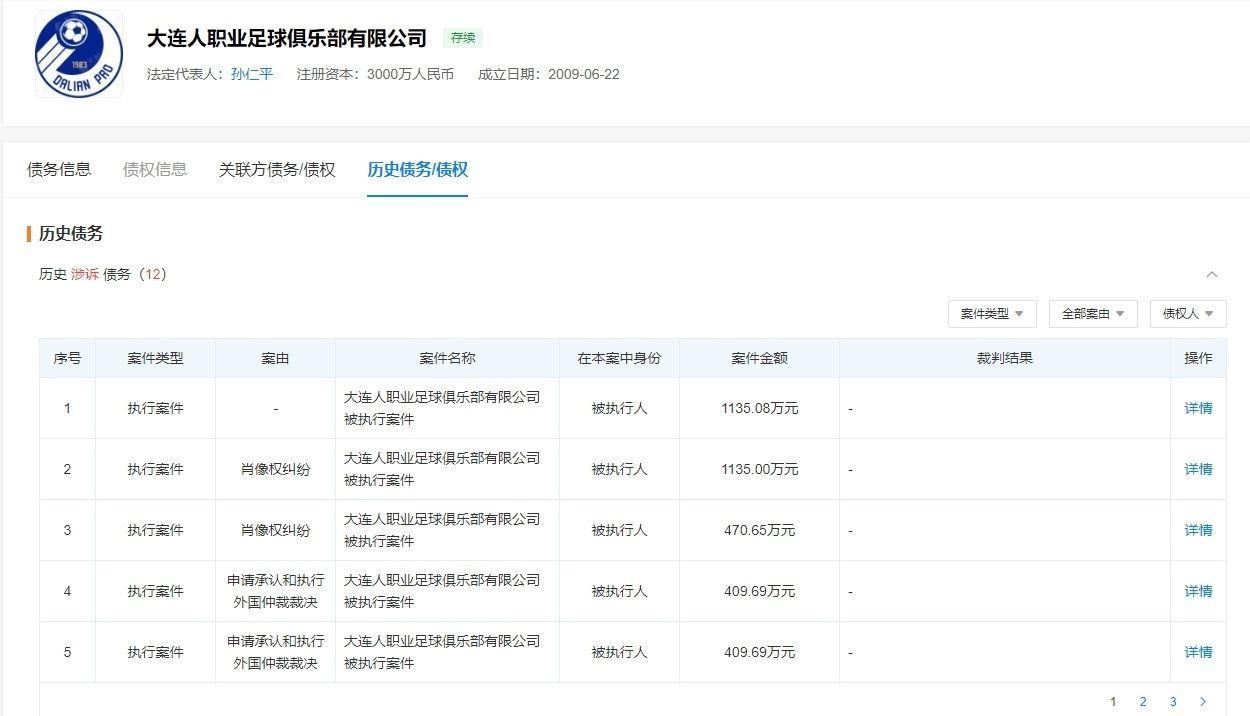Open legal representative 孙仁平 link
This screenshot has height=716, width=1250.
[x=252, y=74]
